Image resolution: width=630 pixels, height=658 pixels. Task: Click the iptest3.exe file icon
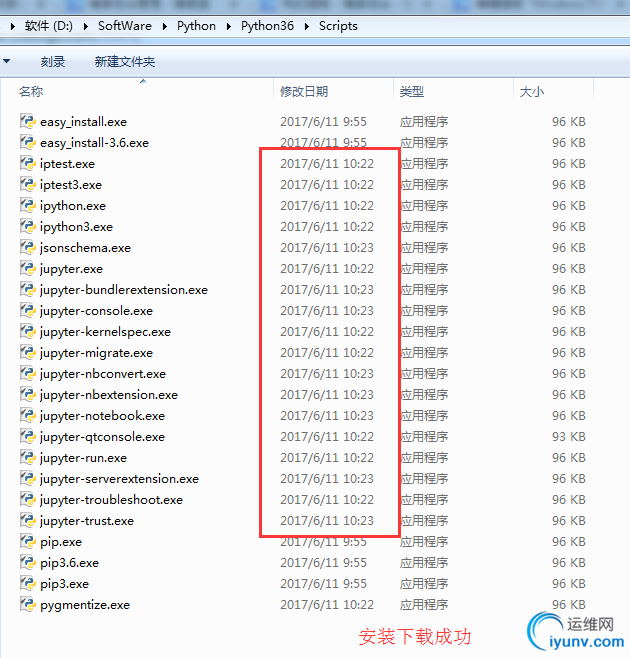28,184
